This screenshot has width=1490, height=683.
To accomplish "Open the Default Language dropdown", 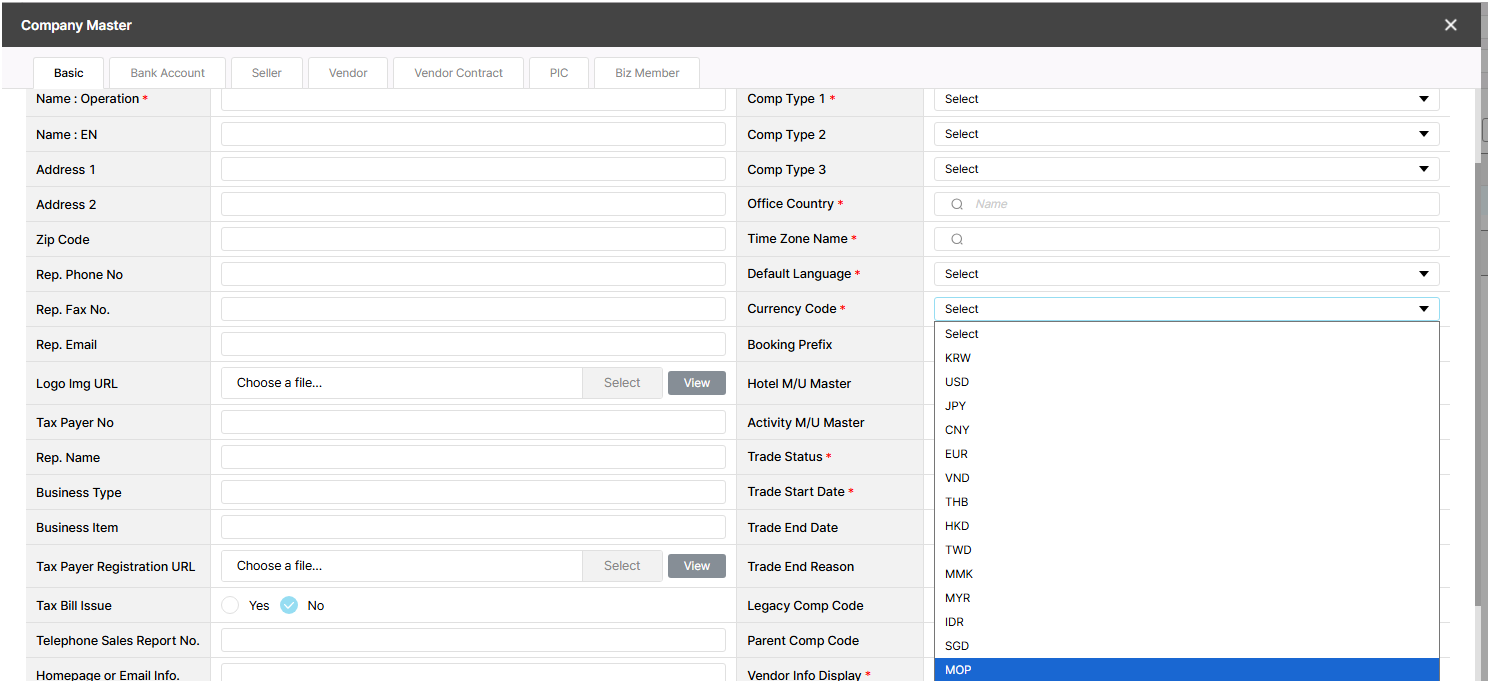I will point(1186,274).
